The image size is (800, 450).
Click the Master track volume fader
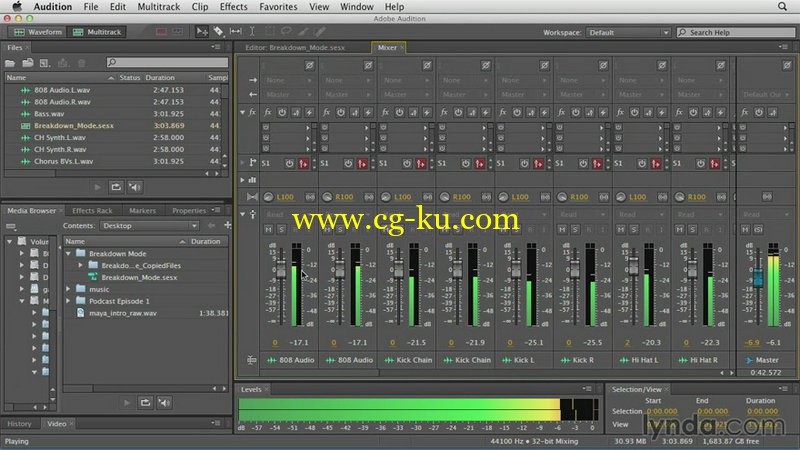click(x=758, y=277)
